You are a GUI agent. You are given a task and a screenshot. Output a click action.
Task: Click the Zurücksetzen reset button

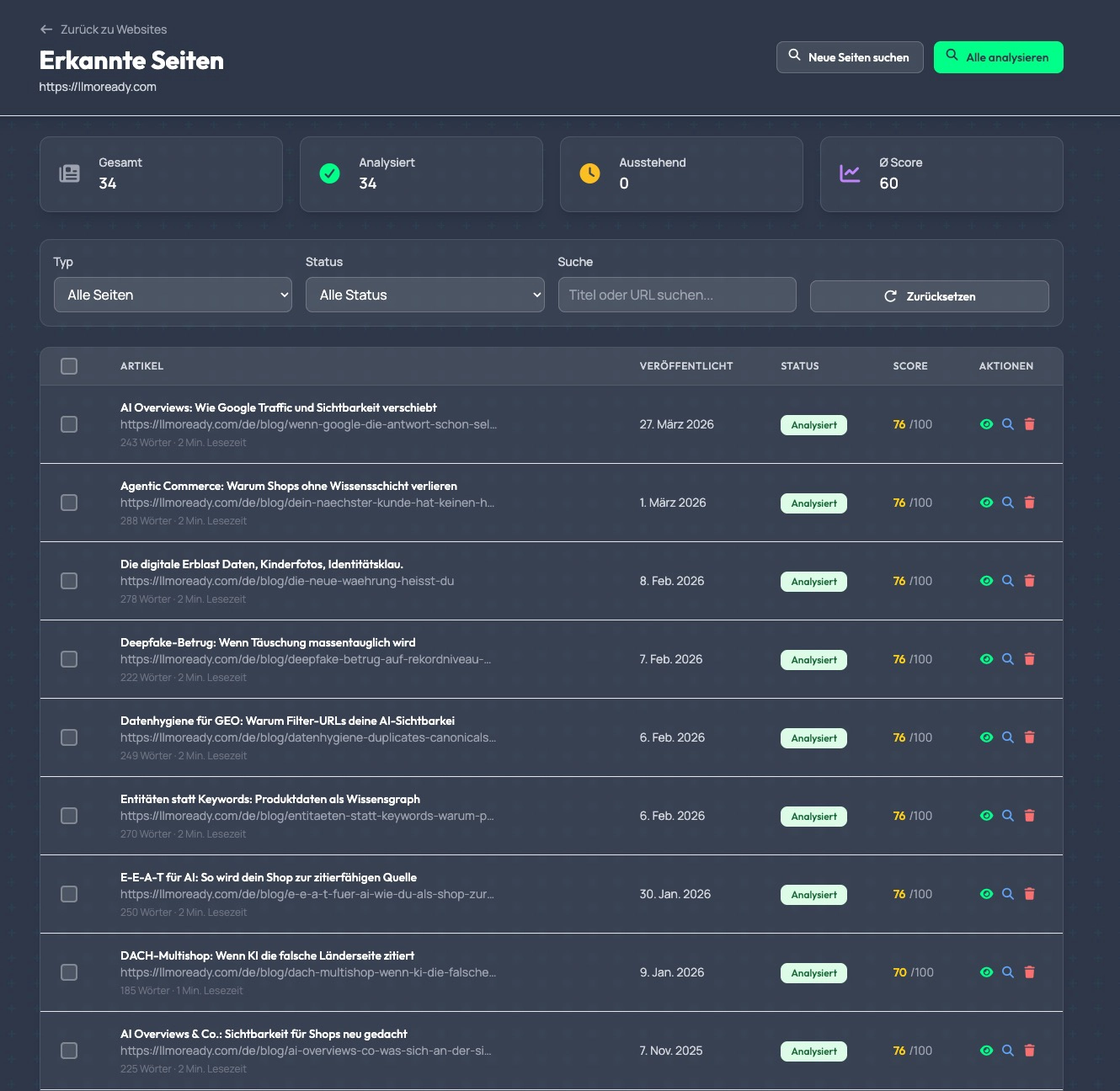pyautogui.click(x=929, y=295)
